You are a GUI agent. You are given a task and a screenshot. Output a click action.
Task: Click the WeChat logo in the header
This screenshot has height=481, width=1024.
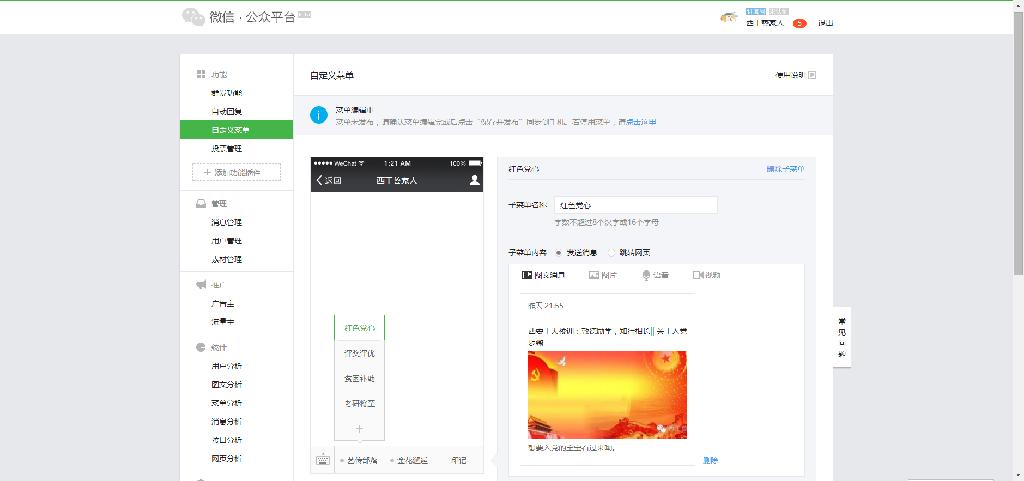[x=192, y=17]
